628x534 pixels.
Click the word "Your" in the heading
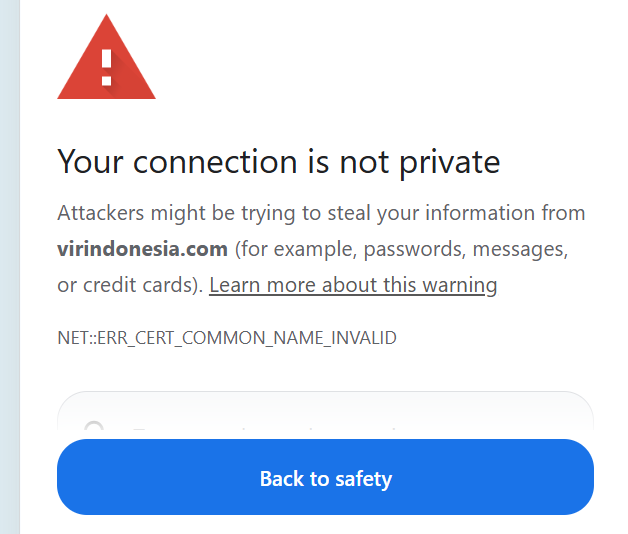(92, 161)
